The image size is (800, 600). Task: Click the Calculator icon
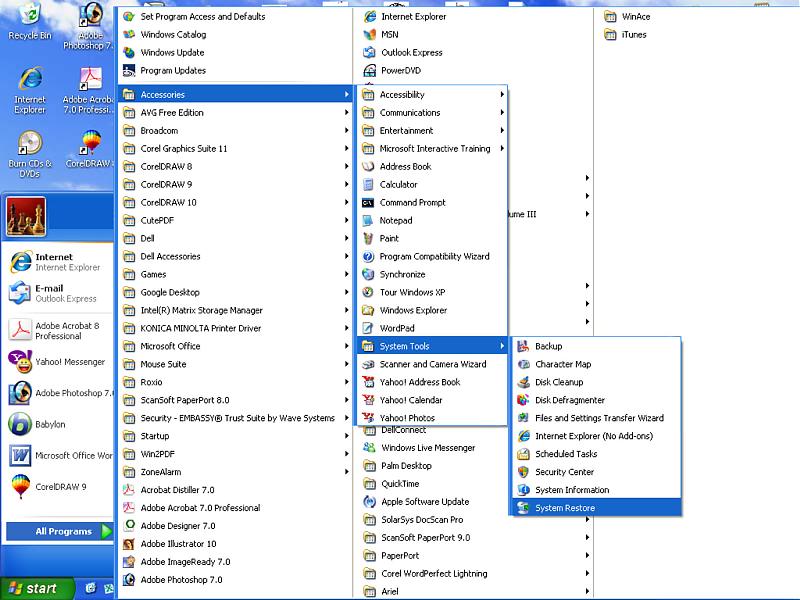368,184
